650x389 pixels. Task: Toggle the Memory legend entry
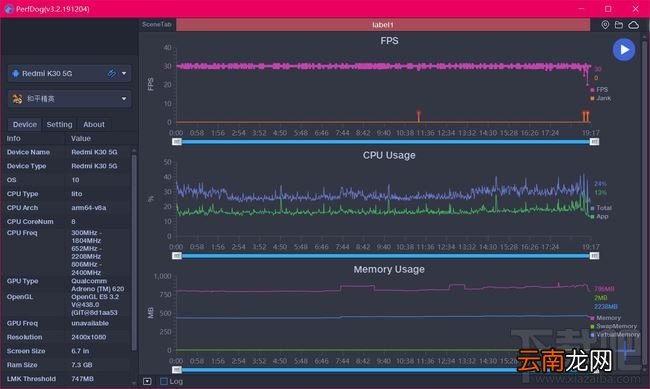pyautogui.click(x=606, y=318)
